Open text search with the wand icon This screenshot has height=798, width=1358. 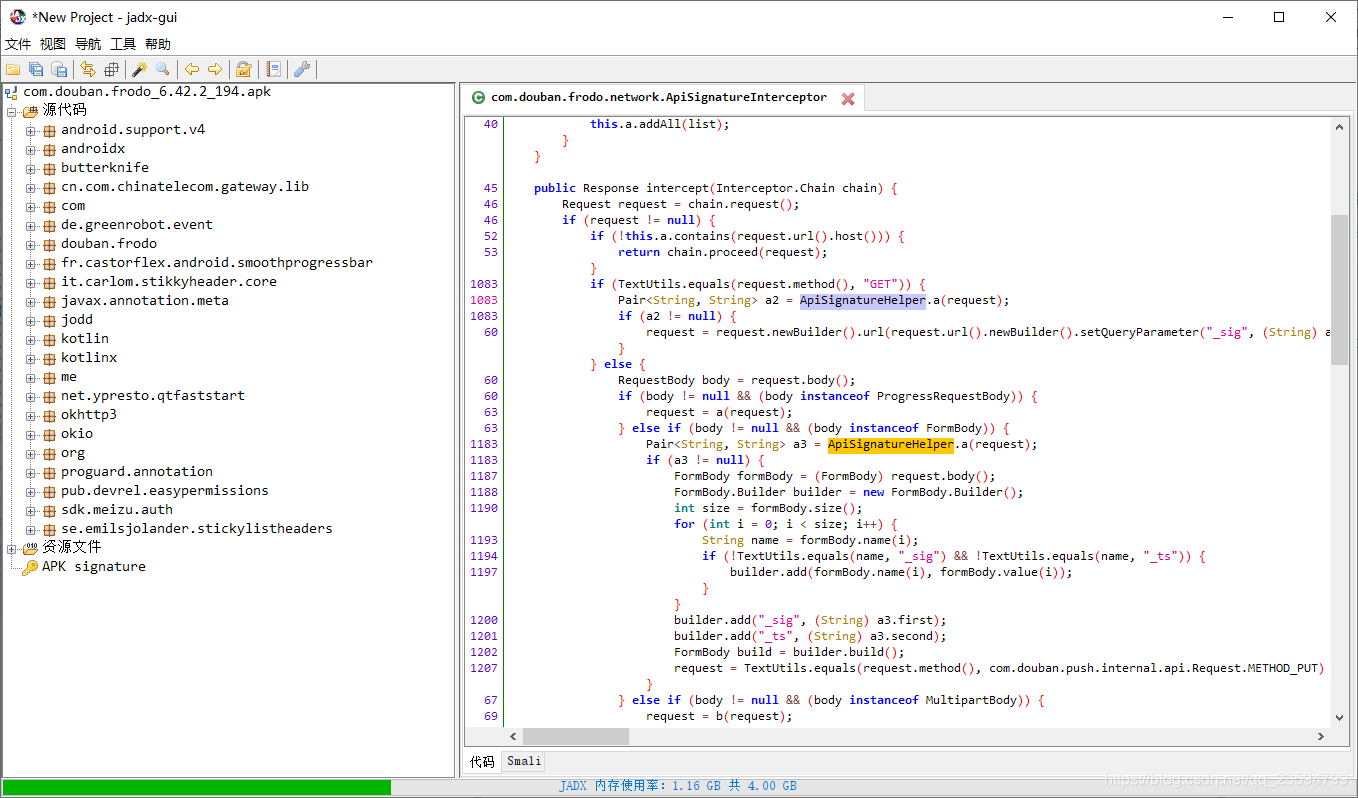(140, 69)
